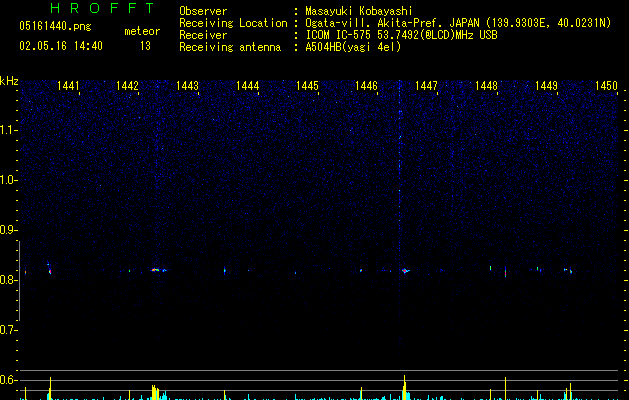Click the 1449 time axis label

tap(546, 86)
